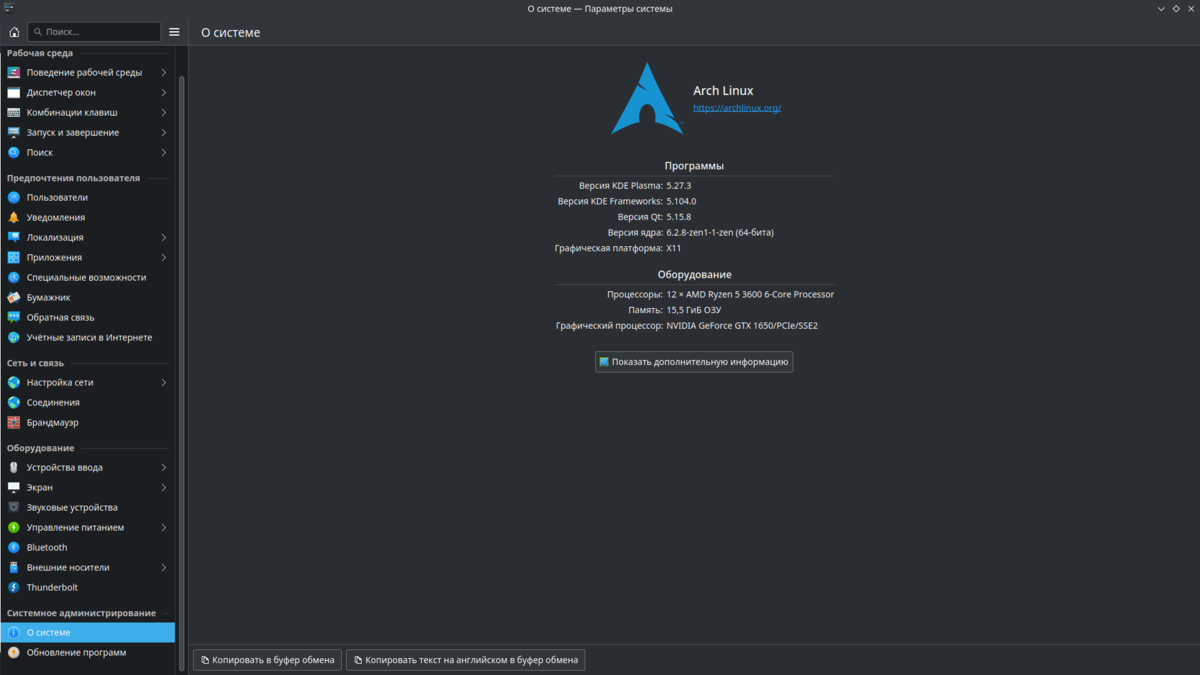Click the Соединения icon

coord(14,402)
